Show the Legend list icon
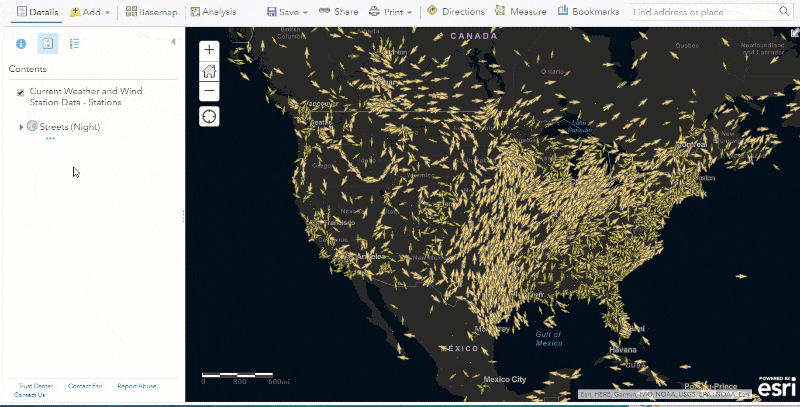This screenshot has width=800, height=407. click(74, 44)
